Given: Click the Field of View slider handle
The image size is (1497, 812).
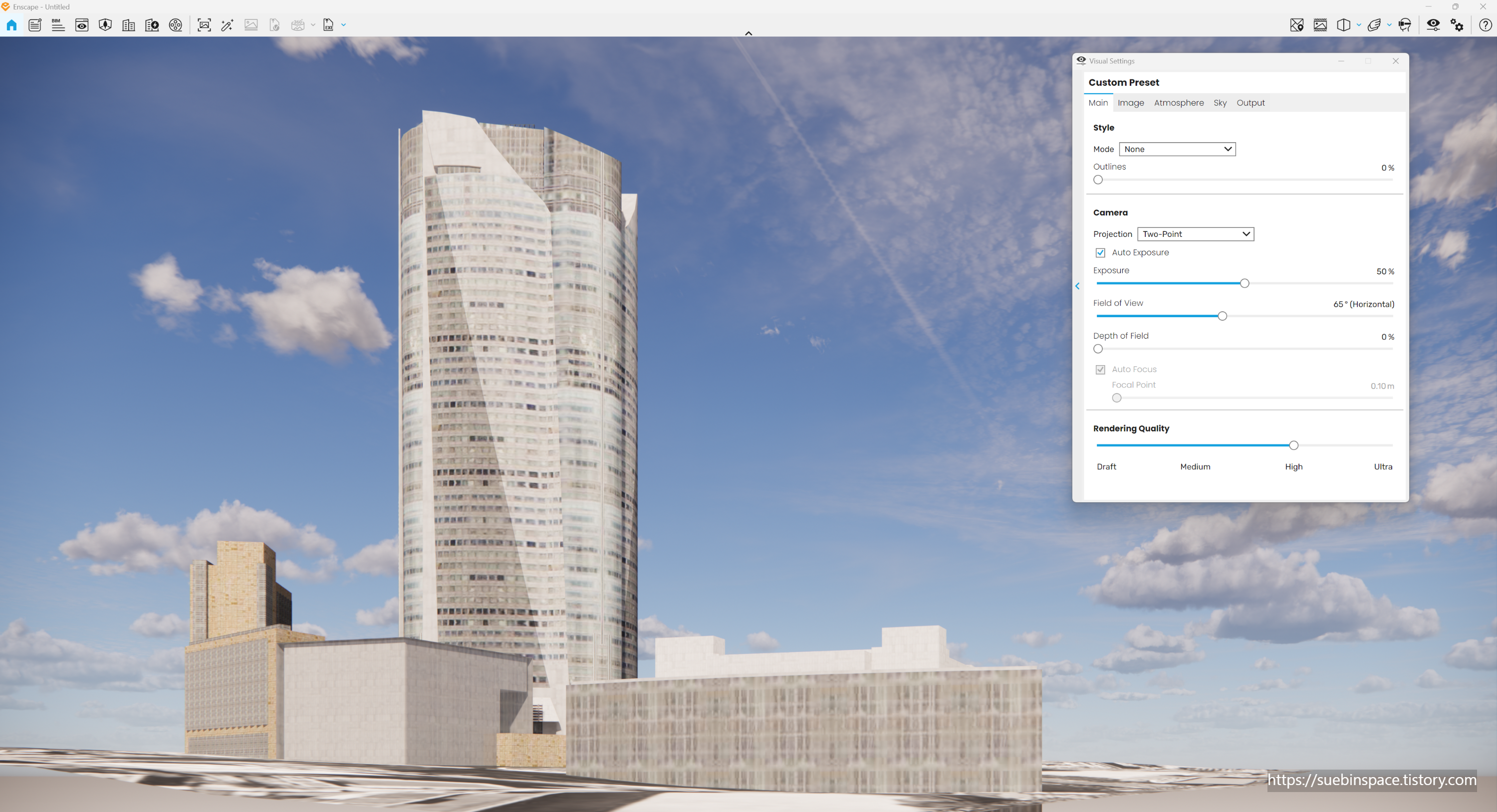Looking at the screenshot, I should tap(1222, 316).
